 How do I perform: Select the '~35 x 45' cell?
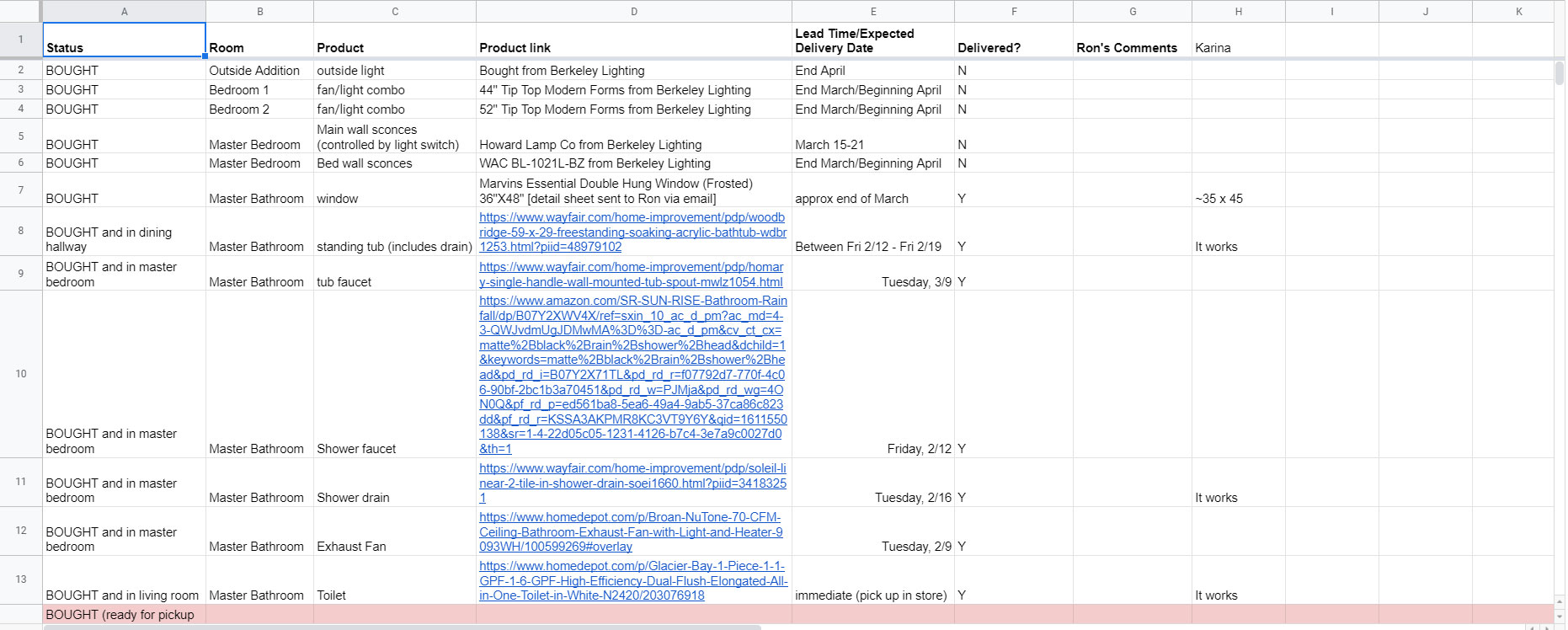point(1239,190)
